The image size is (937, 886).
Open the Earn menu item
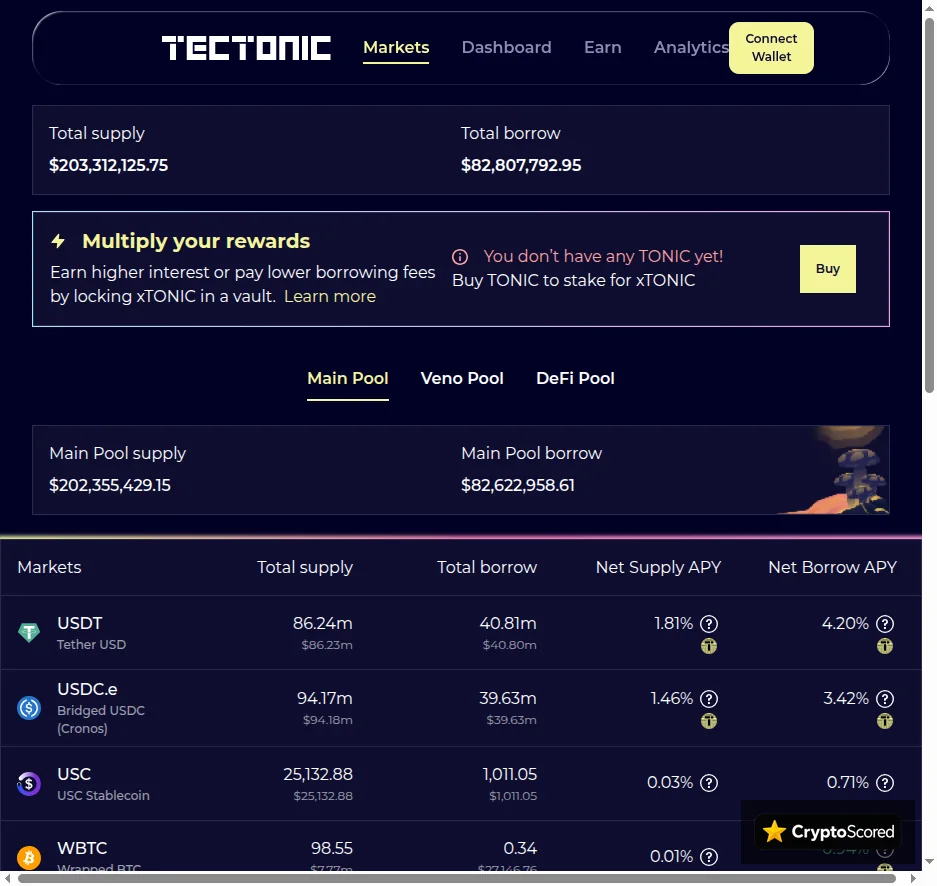602,47
